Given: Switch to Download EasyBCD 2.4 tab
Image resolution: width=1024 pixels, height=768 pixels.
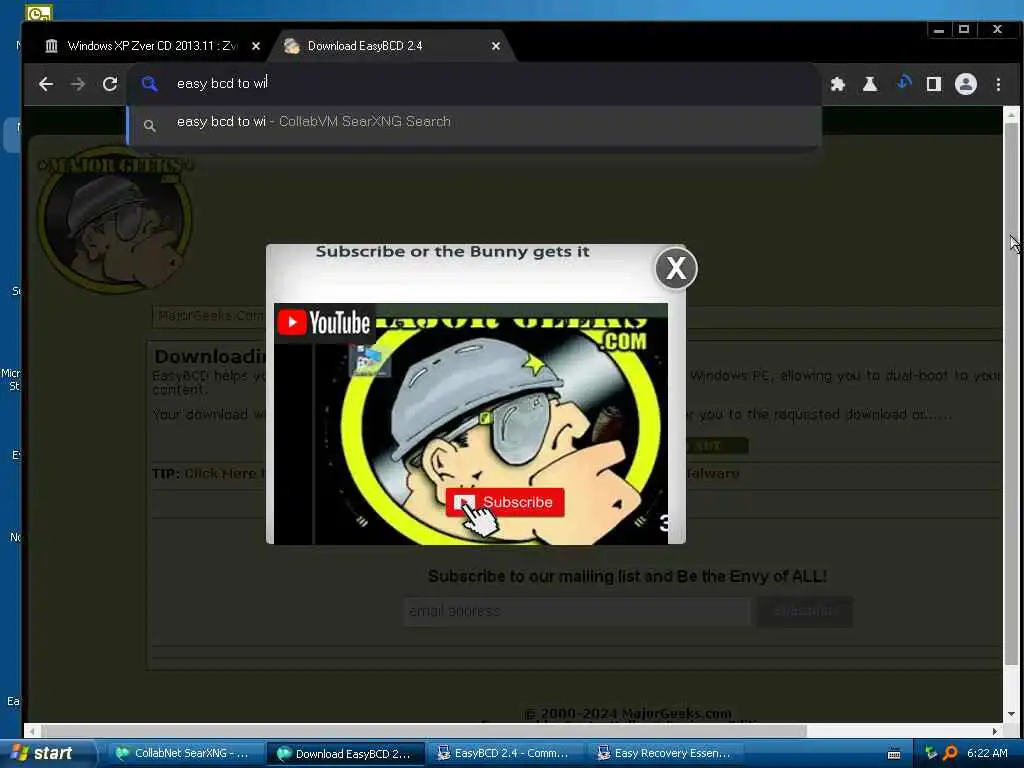Looking at the screenshot, I should point(392,46).
